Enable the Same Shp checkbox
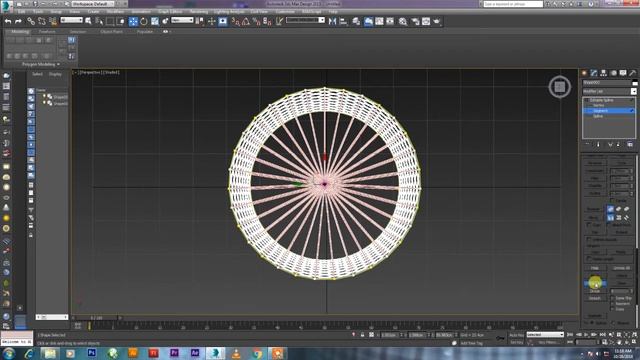The image size is (640, 360). tap(613, 298)
